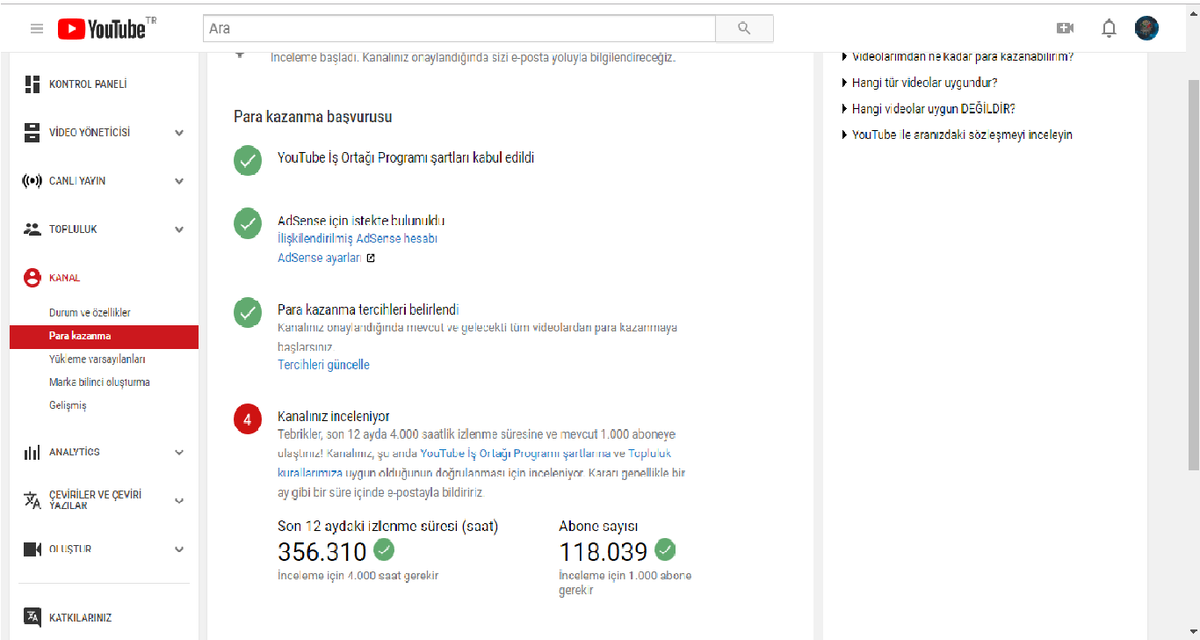This screenshot has height=640, width=1200.
Task: Click the Çeviriler translate icon
Action: click(31, 500)
